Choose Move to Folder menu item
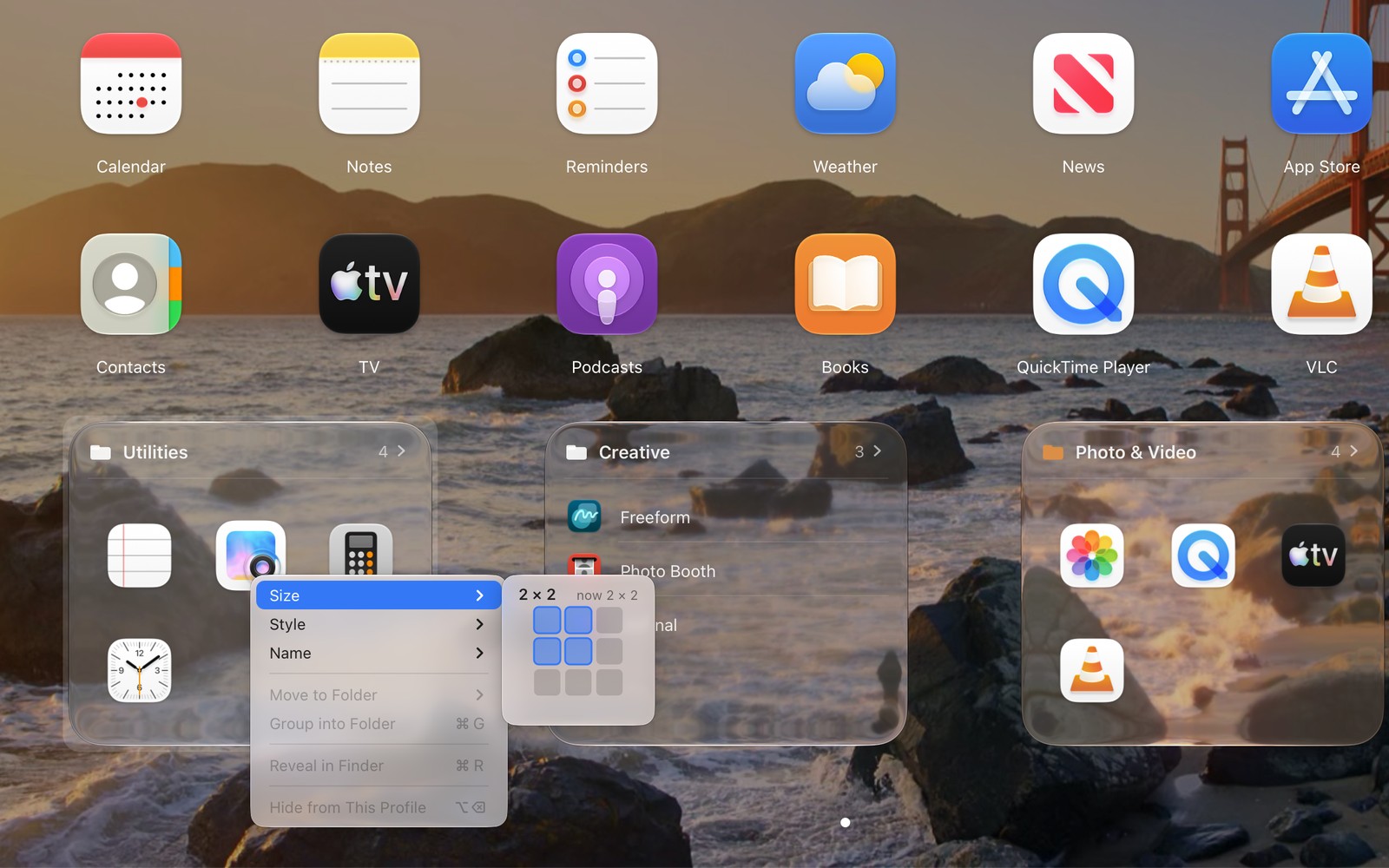Screen dimensions: 1389x868 click(379, 694)
